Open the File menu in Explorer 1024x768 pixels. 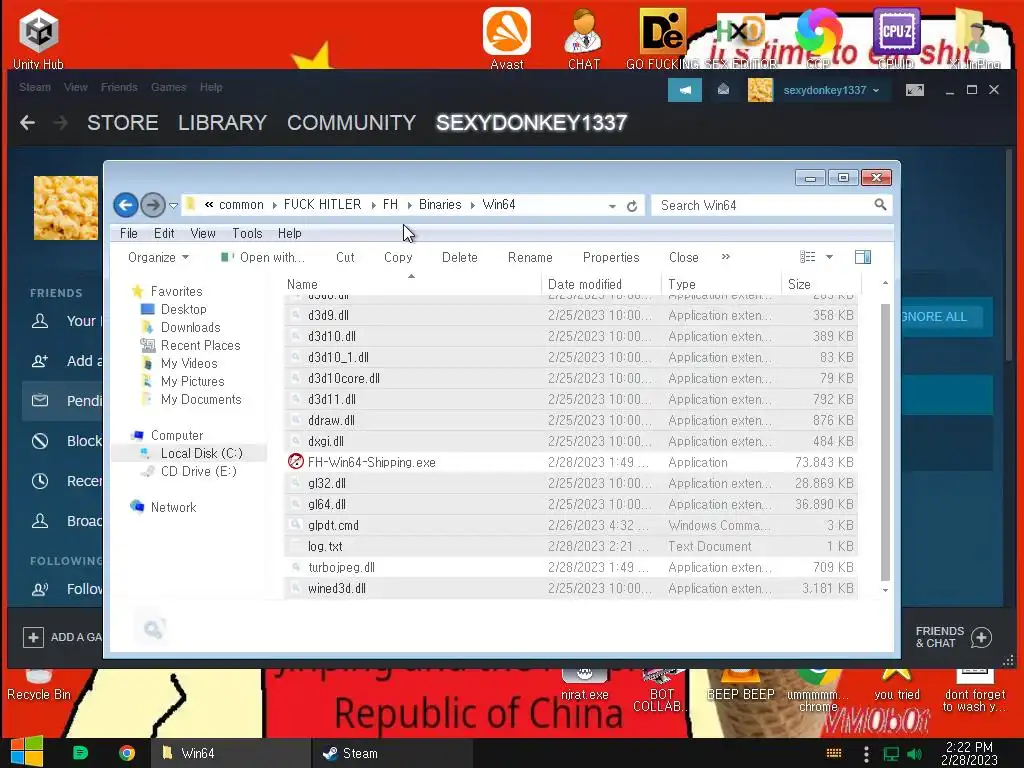click(129, 233)
